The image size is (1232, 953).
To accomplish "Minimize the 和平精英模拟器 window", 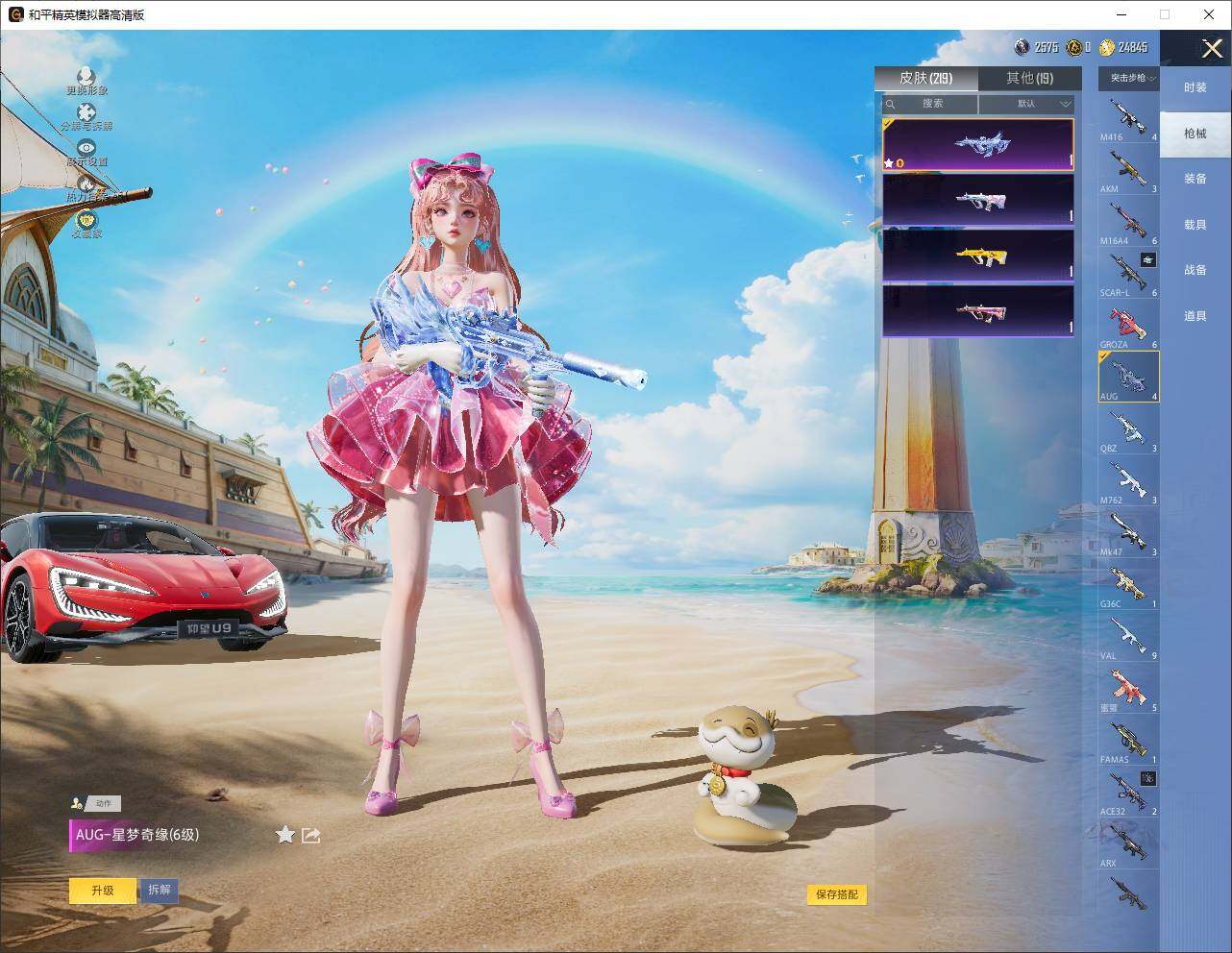I will [x=1121, y=14].
